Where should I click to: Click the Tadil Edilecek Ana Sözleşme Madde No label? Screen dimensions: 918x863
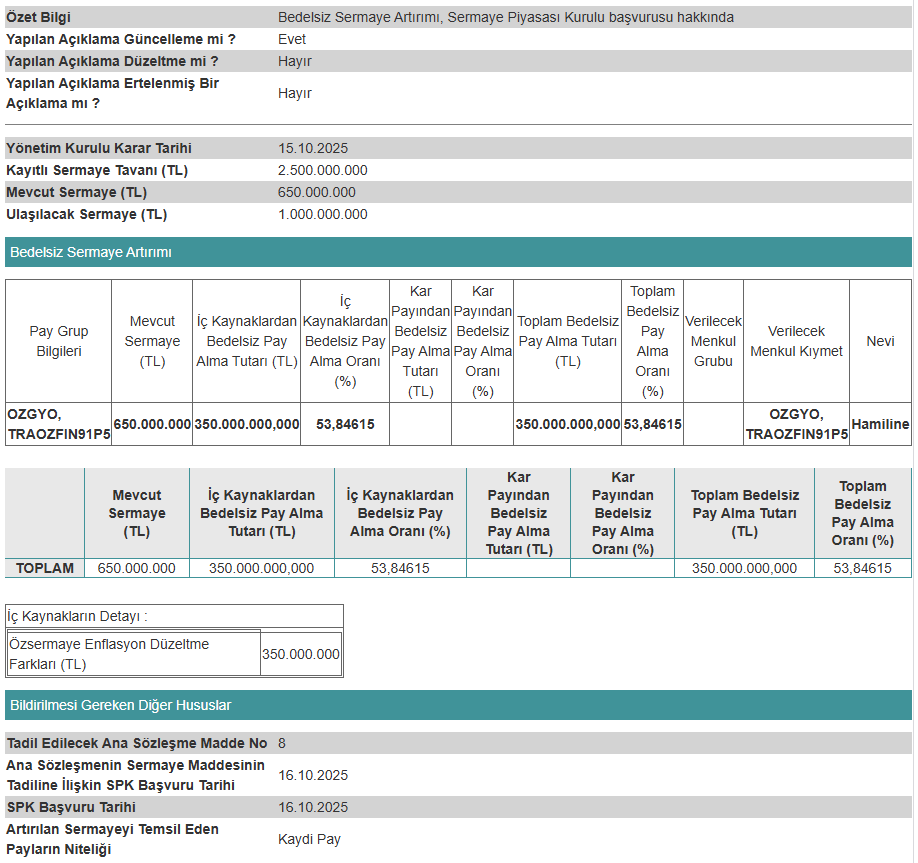136,743
